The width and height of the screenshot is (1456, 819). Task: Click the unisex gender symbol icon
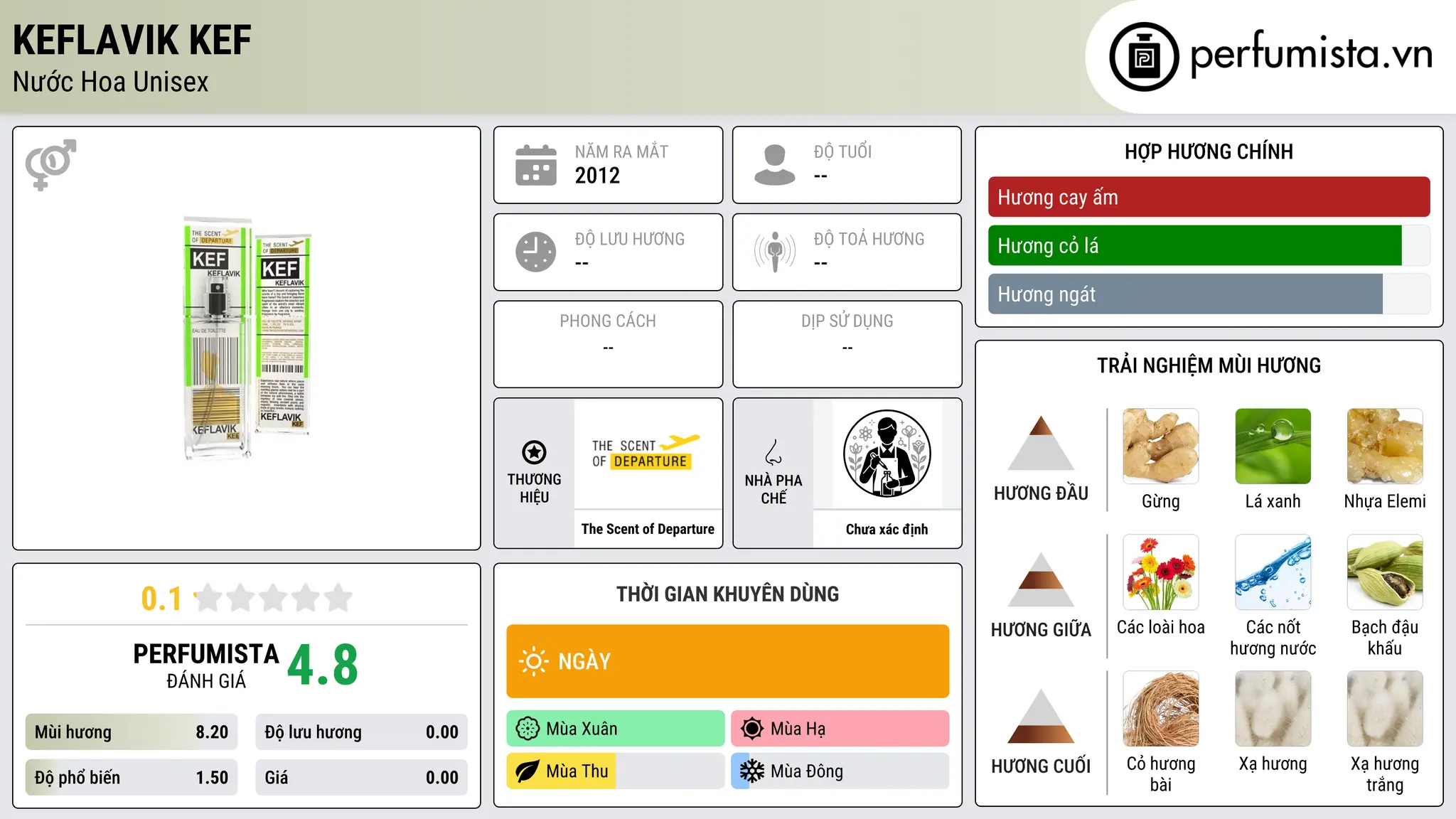[x=50, y=164]
